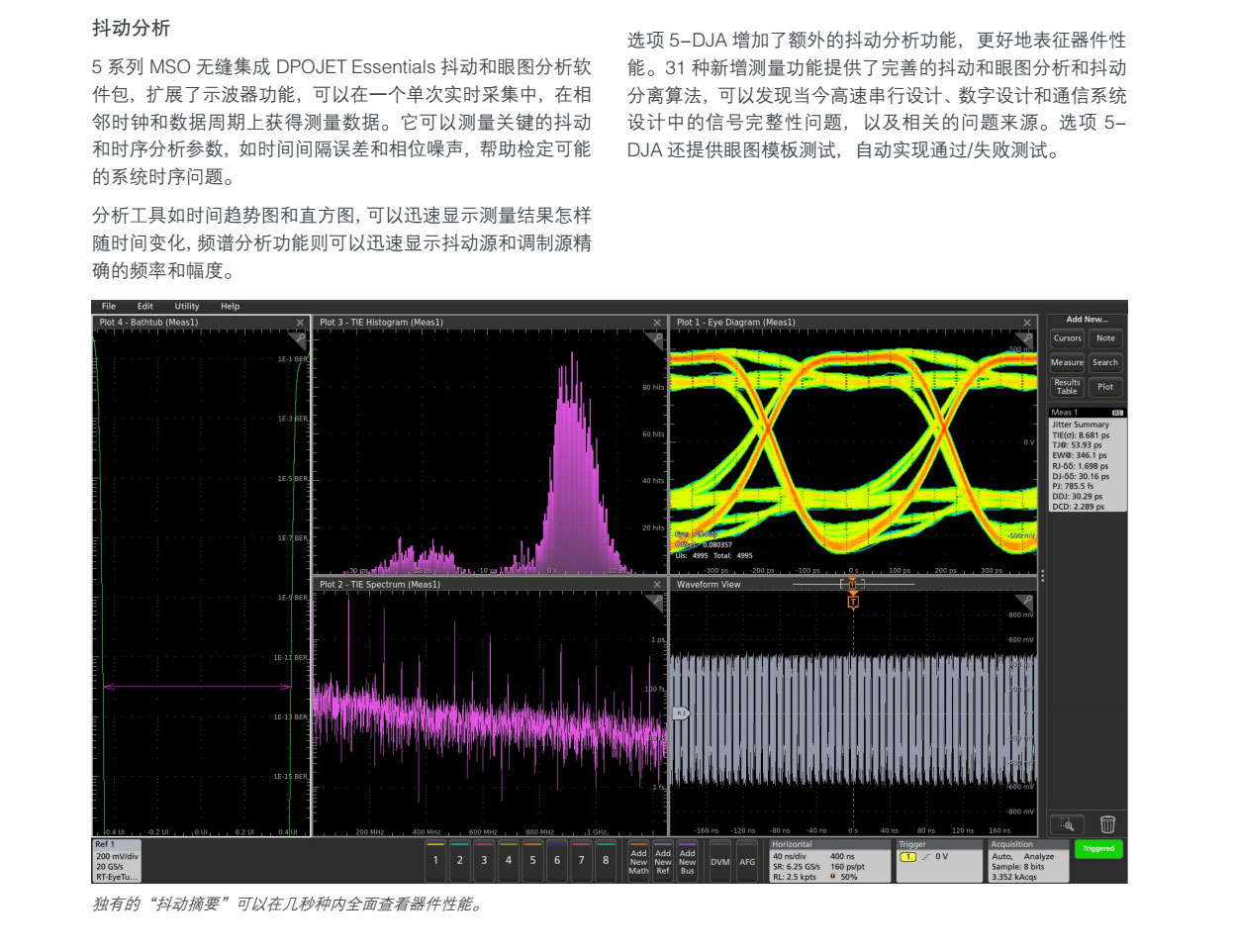
Task: Toggle channel 4 button
Action: (509, 860)
